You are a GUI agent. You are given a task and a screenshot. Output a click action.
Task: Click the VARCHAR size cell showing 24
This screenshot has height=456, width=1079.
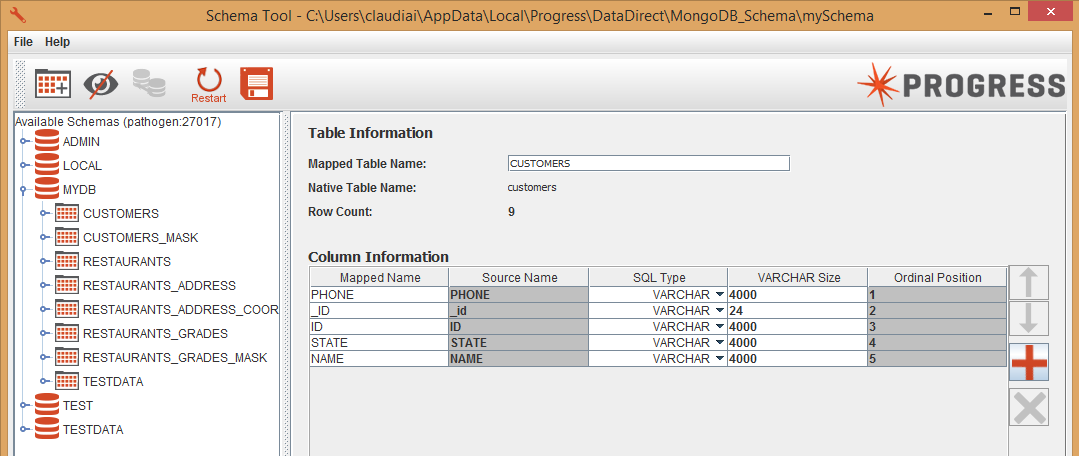pos(798,310)
